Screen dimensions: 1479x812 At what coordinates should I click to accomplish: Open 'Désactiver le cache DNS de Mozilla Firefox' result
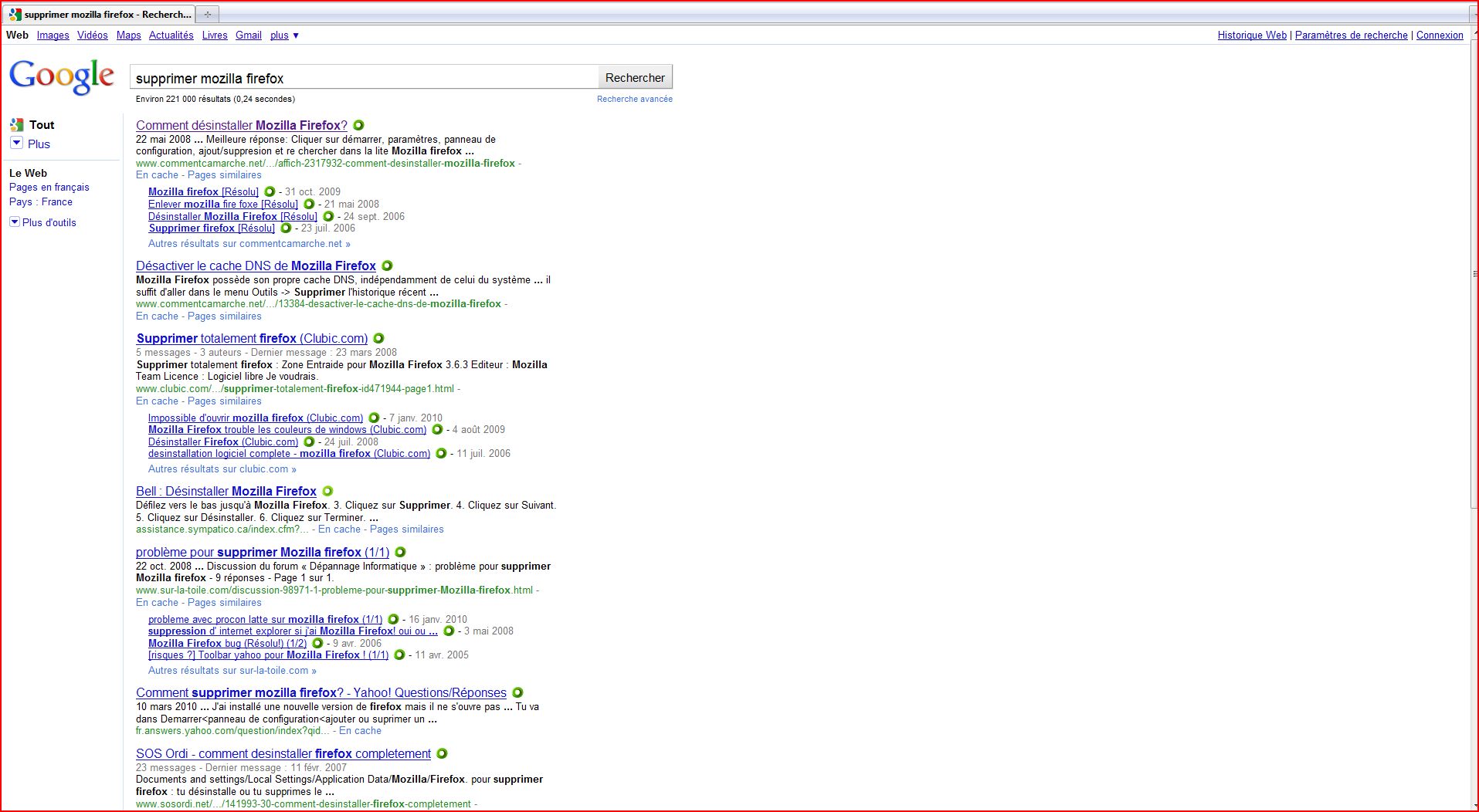tap(256, 266)
